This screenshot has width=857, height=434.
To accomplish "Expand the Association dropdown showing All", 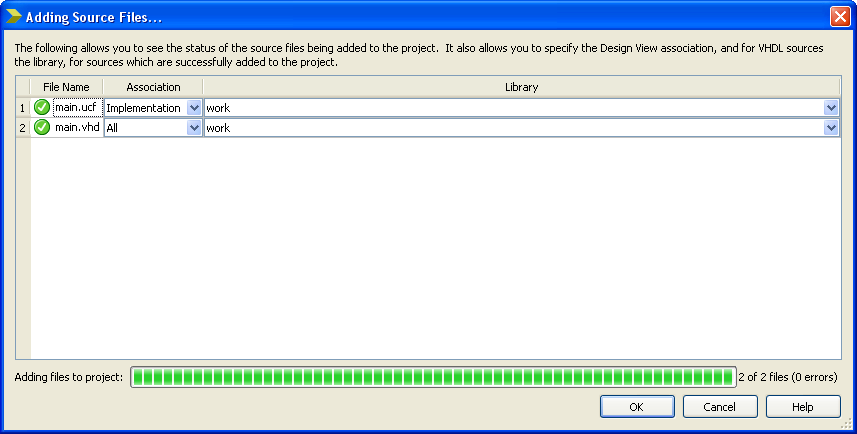I will [x=194, y=127].
